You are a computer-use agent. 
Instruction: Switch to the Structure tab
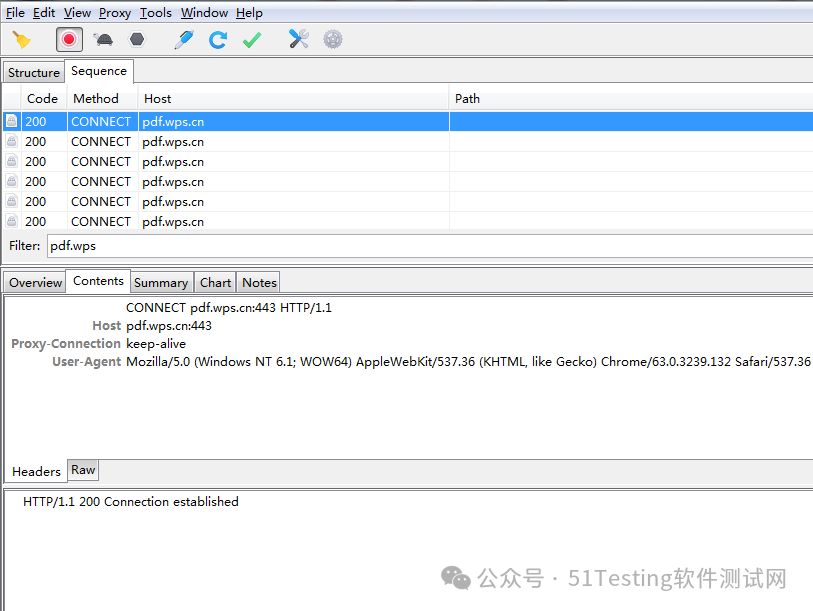[34, 73]
